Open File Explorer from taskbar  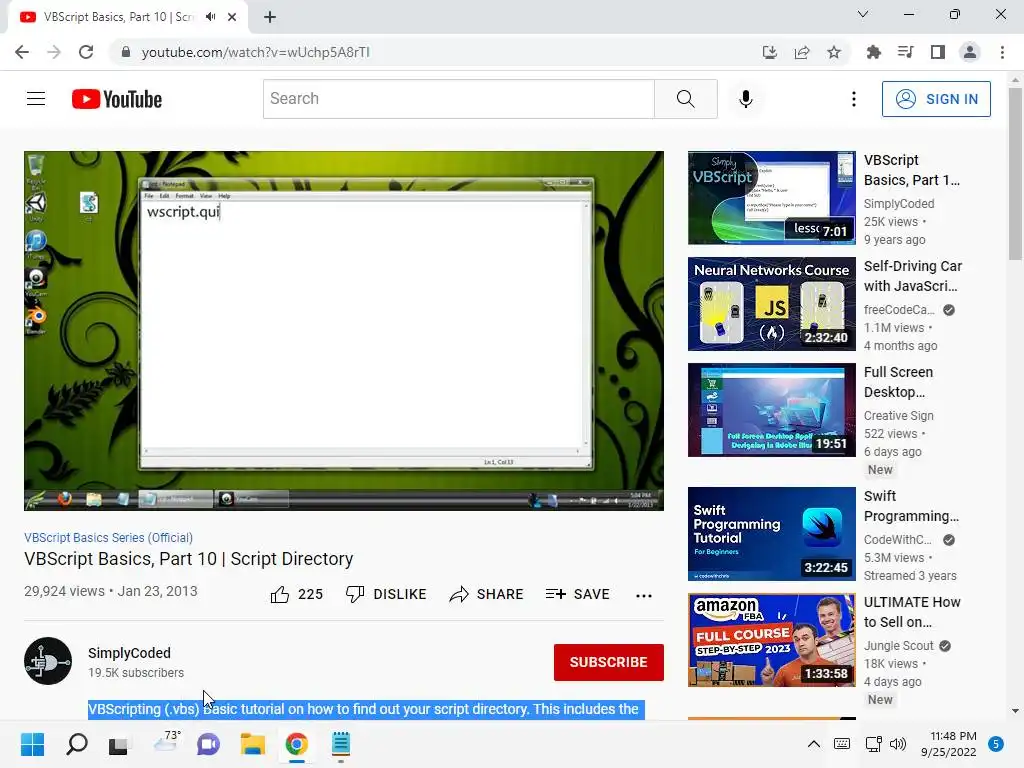pos(252,744)
